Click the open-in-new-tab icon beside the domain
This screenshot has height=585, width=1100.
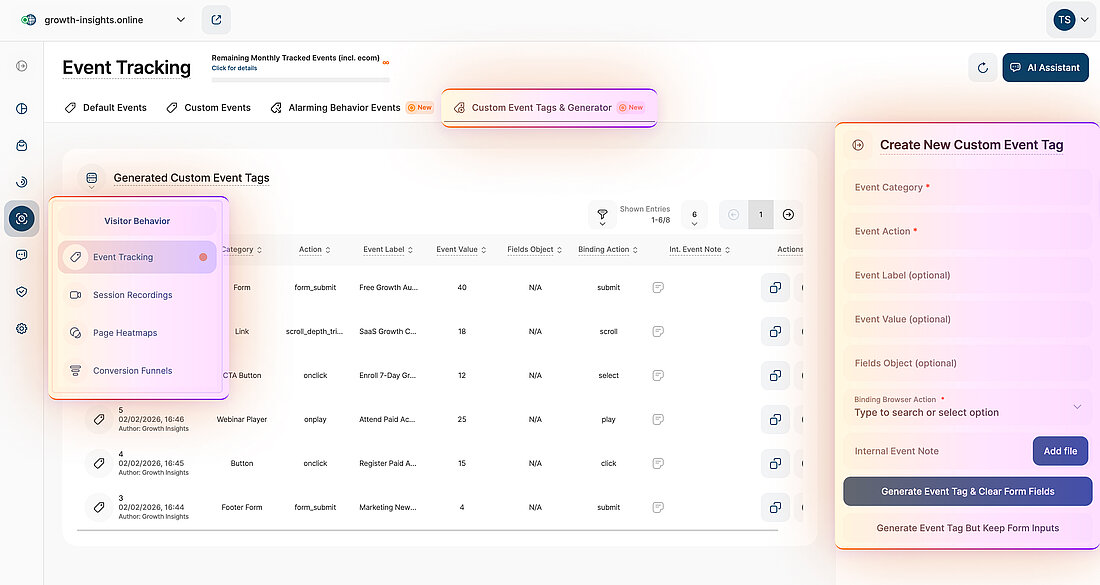216,19
